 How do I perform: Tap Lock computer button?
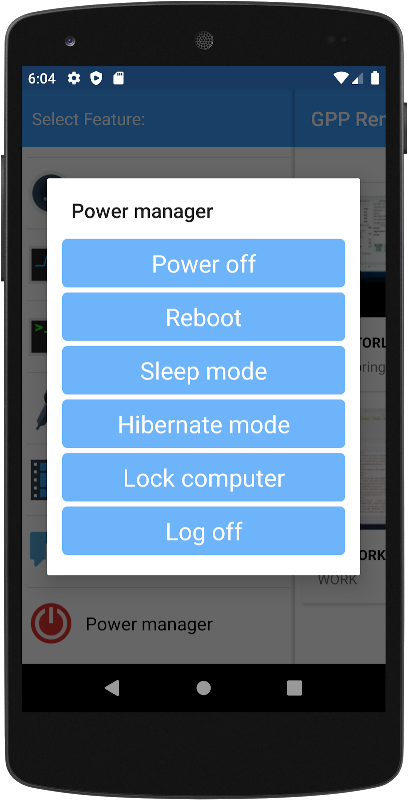click(203, 478)
